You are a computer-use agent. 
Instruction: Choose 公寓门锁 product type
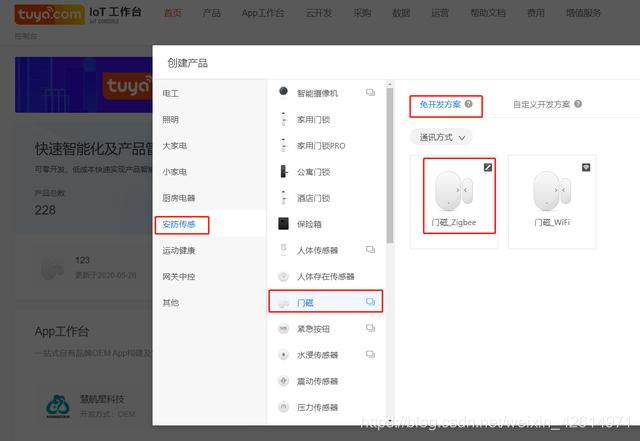[x=326, y=172]
